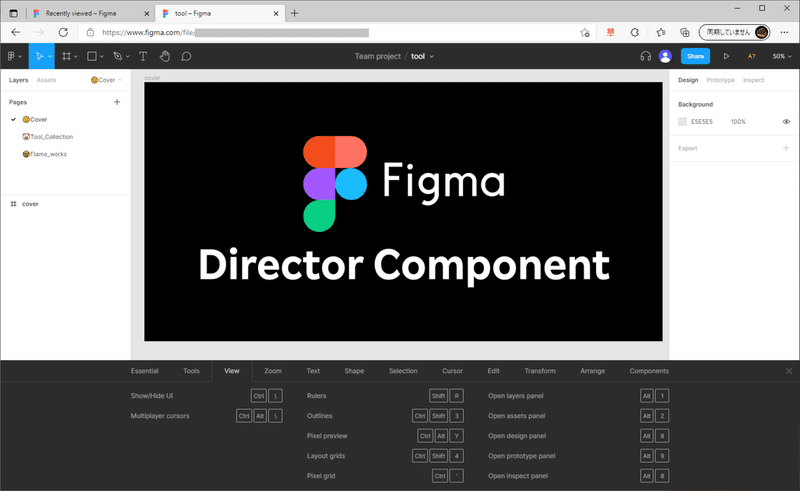Open the Tools shortcuts tab
Screen dimensions: 800x491
(x=191, y=371)
